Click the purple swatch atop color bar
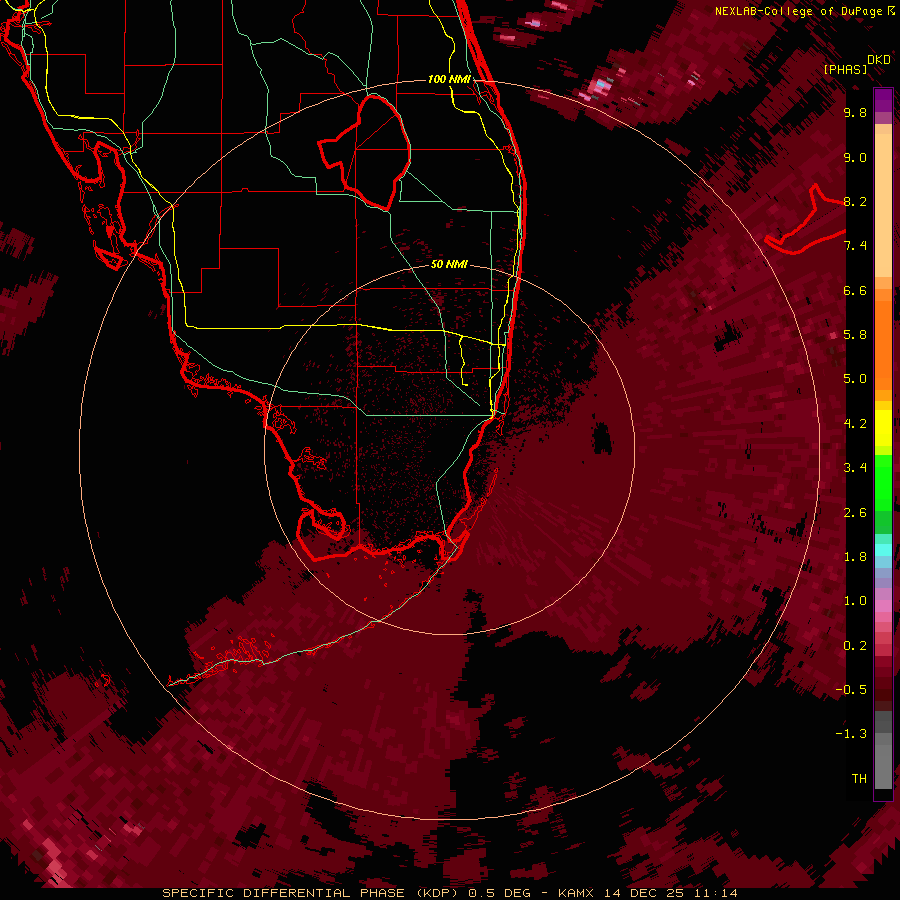900x900 pixels. tap(883, 100)
